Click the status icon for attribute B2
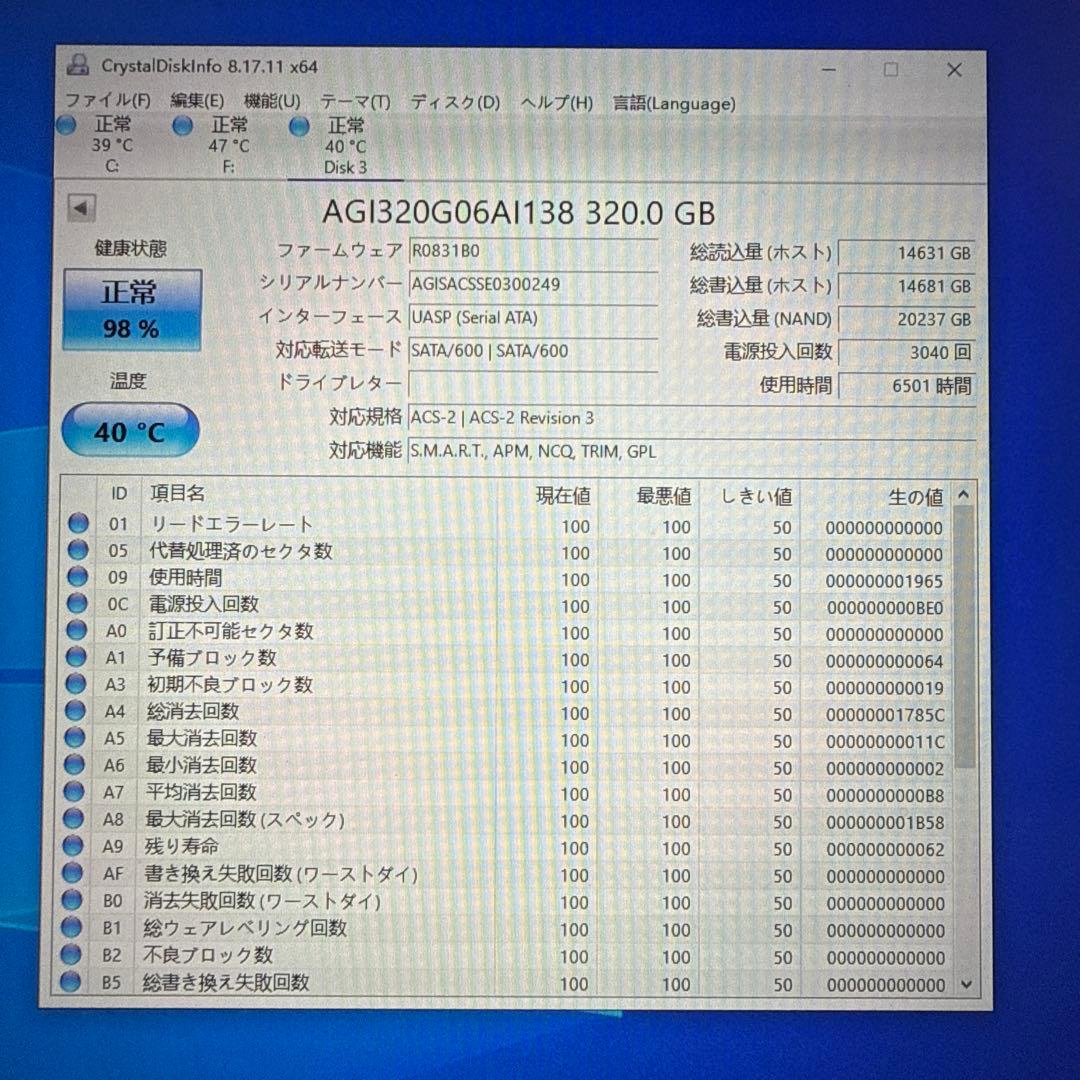1080x1080 pixels. 70,954
